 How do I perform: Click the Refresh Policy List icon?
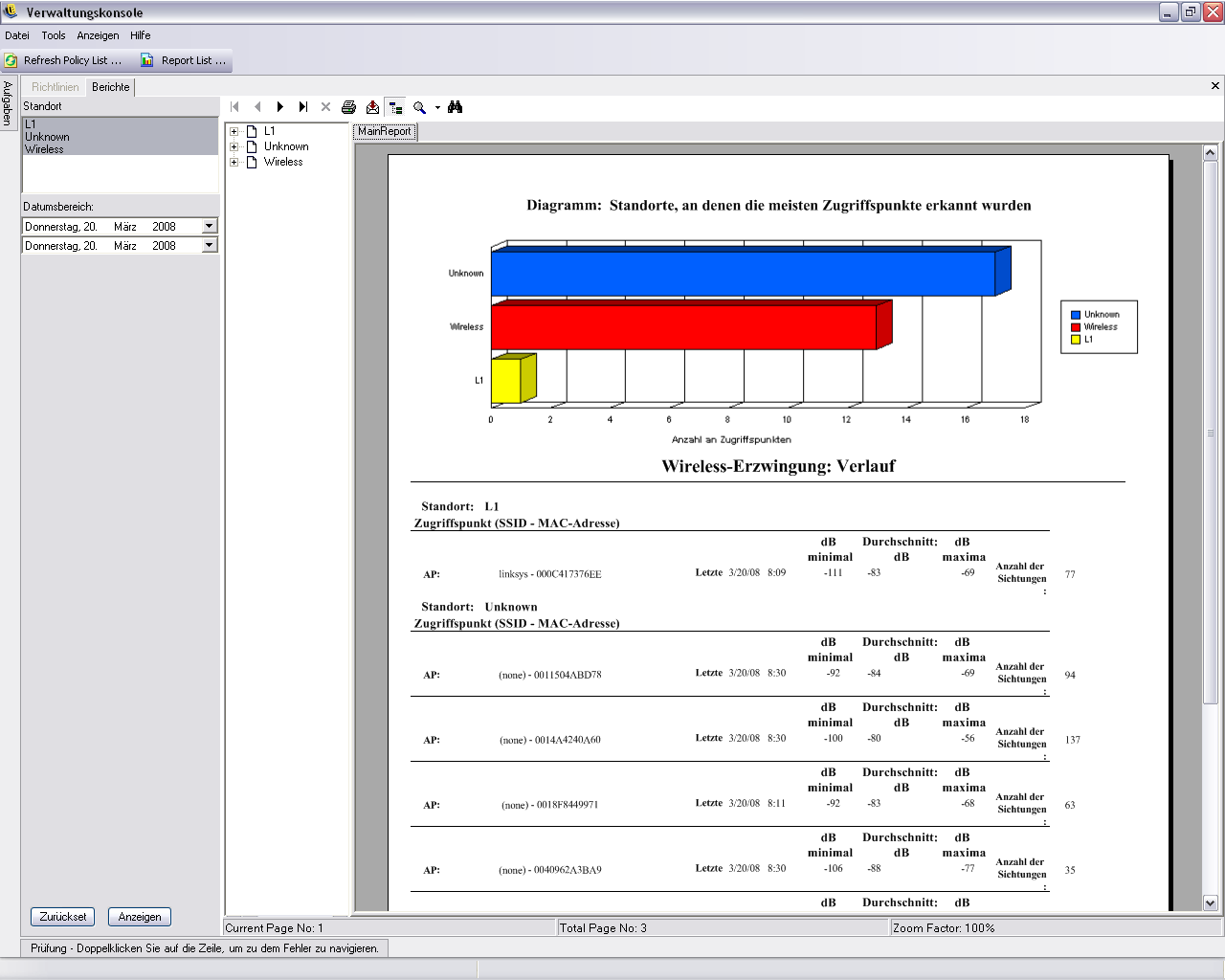(x=11, y=60)
